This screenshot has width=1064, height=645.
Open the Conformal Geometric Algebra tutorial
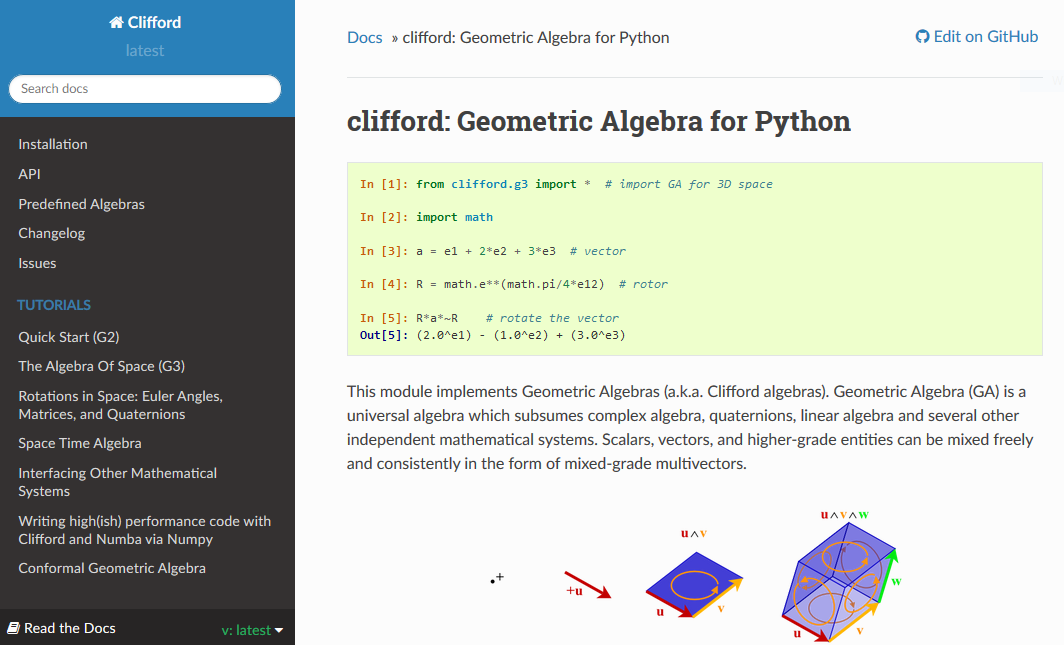pos(112,568)
